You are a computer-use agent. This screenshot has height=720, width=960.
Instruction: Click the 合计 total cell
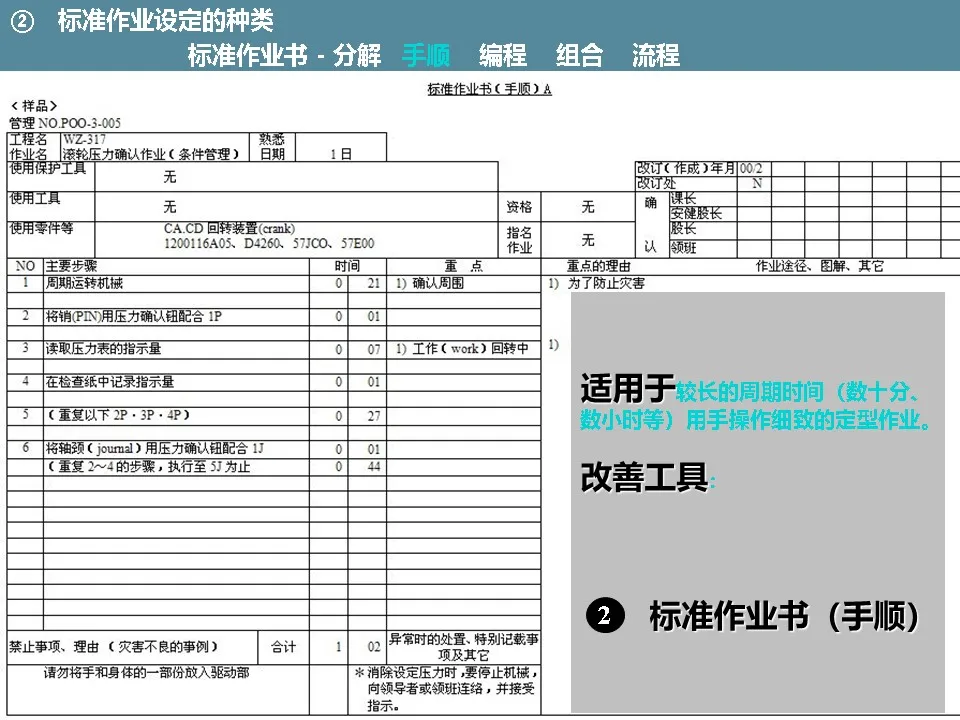283,647
